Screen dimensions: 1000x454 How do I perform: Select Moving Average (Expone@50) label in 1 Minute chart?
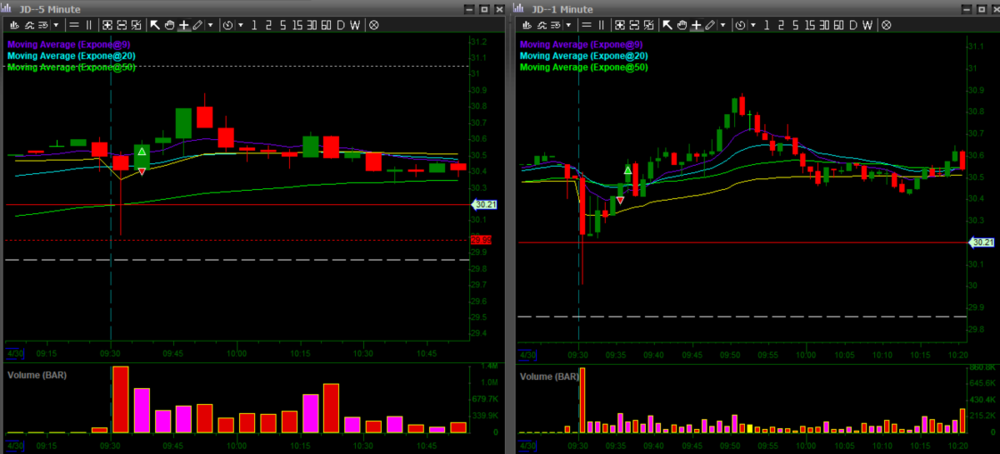click(x=584, y=68)
